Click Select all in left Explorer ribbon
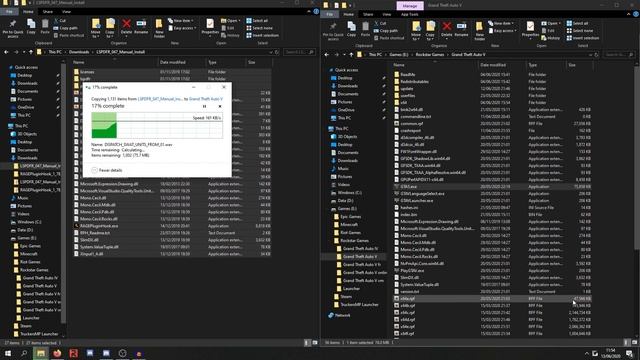Image resolution: width=640 pixels, height=360 pixels. [x=257, y=20]
